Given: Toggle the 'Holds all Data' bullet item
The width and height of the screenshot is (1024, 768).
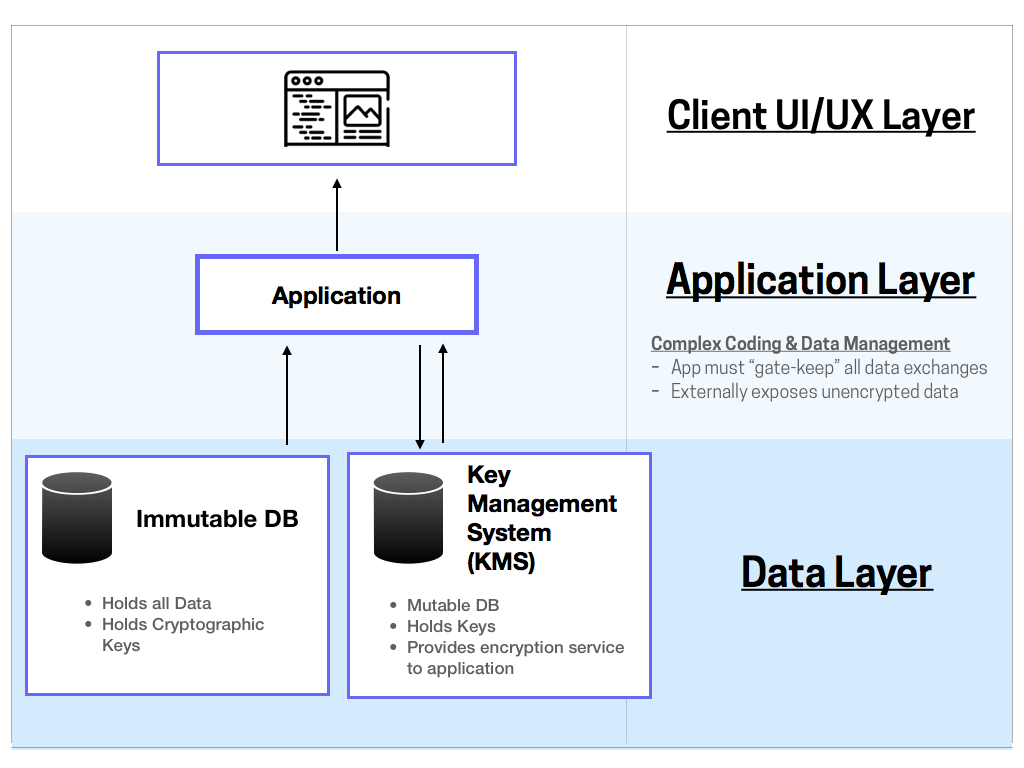Looking at the screenshot, I should tap(155, 603).
